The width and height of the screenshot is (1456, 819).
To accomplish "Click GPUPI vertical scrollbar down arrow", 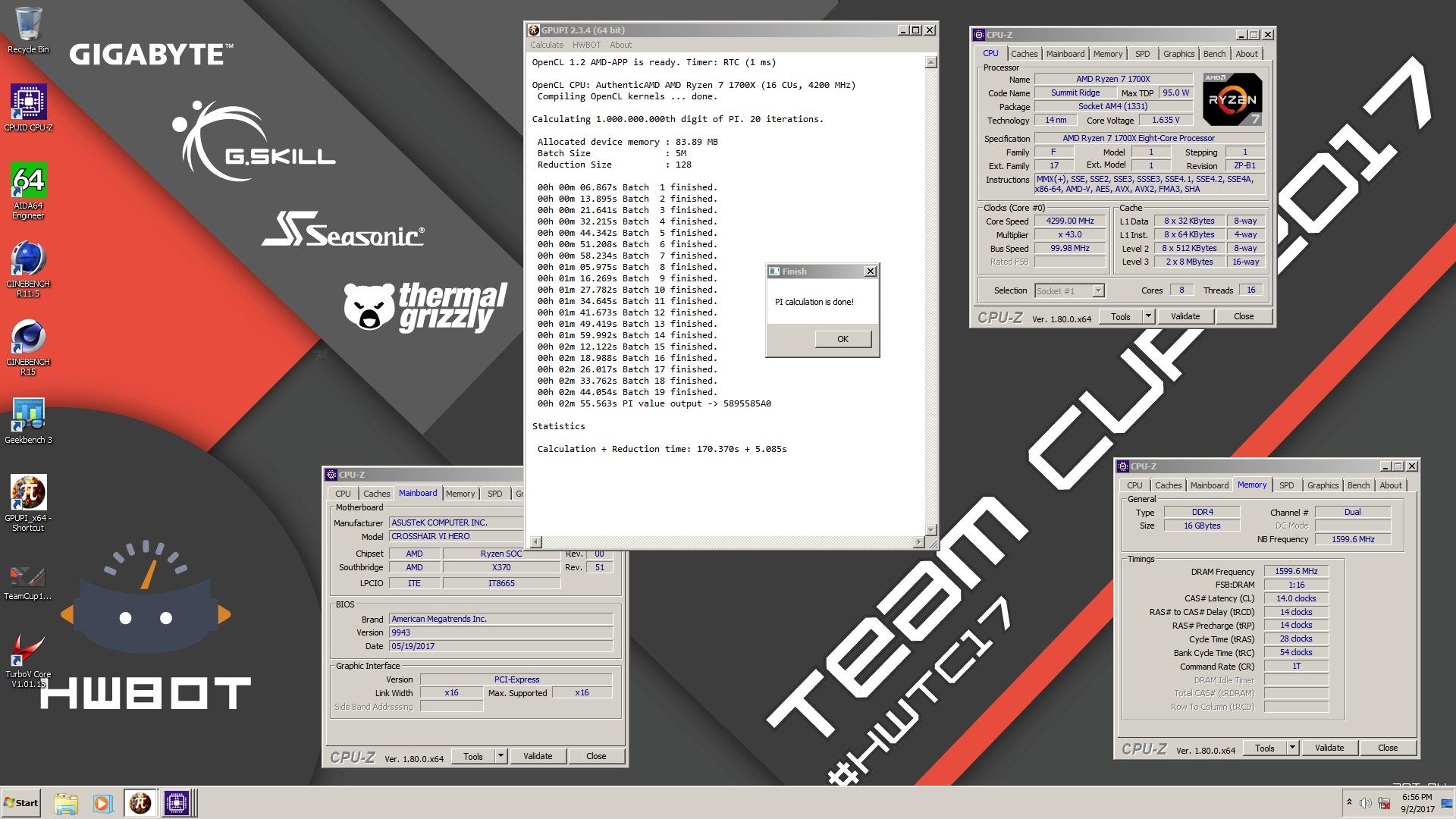I will click(931, 529).
